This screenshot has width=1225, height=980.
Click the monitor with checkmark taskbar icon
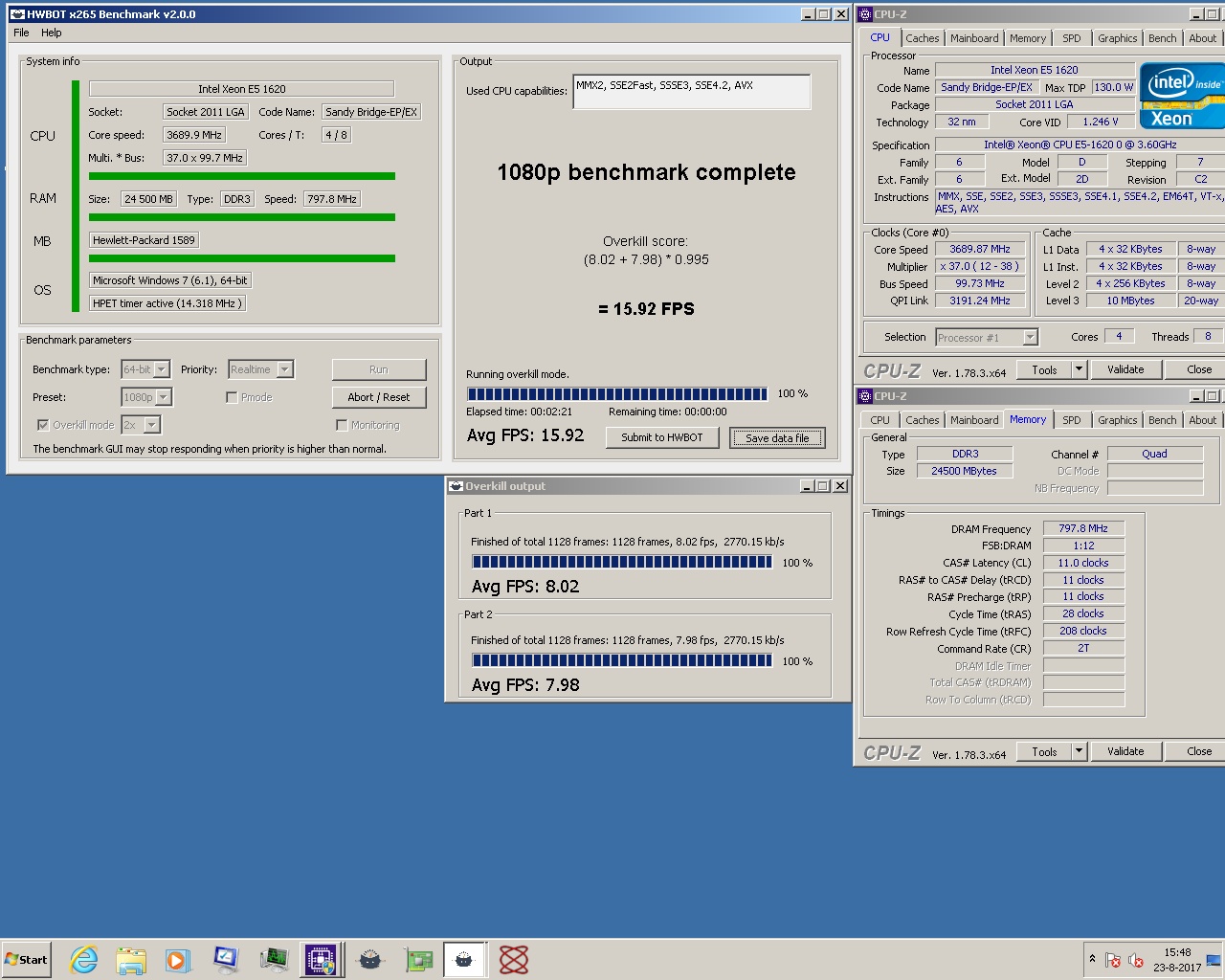point(226,959)
